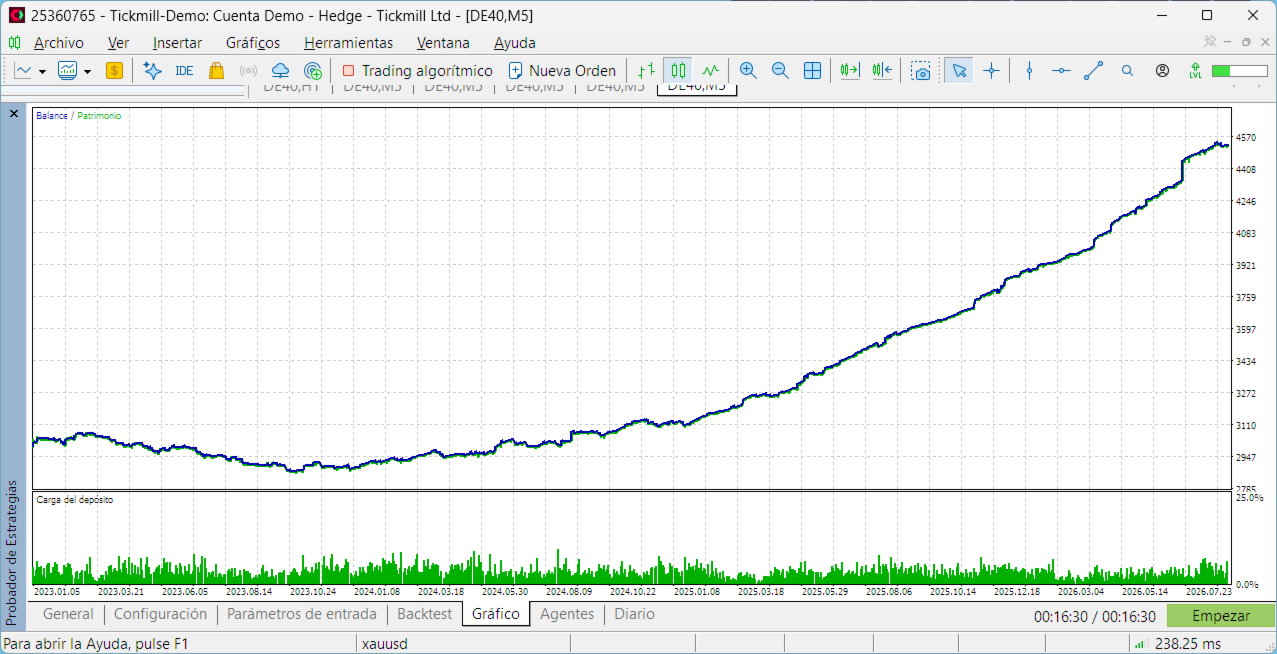Viewport: 1277px width, 654px height.
Task: Open the Parámetros de entrada tab
Action: (302, 614)
